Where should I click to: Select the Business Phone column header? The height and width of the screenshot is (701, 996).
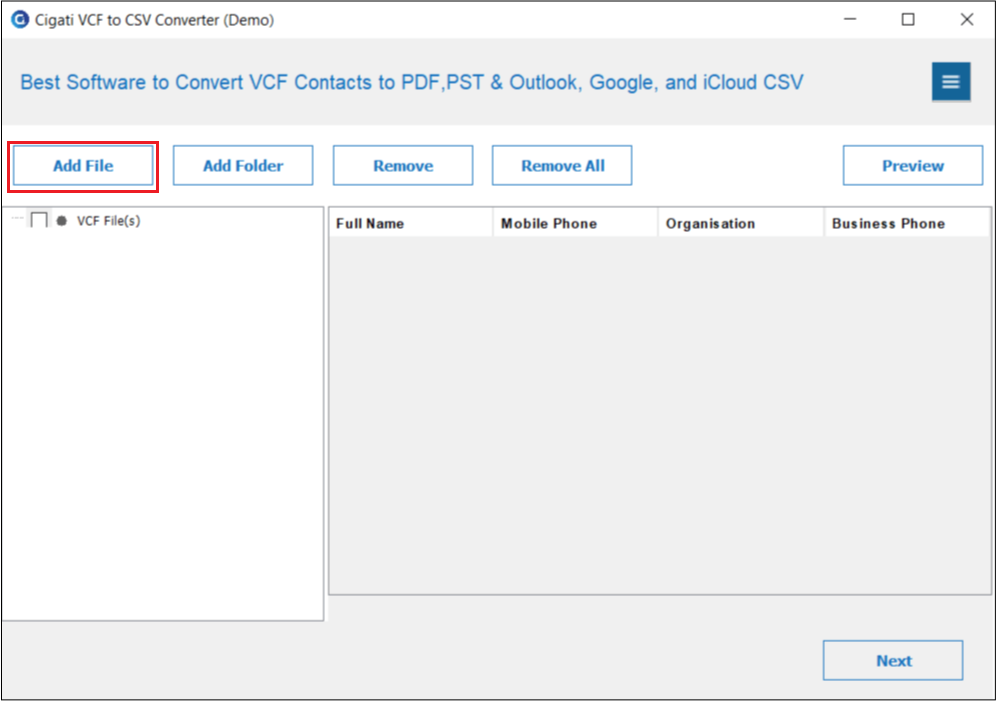point(907,224)
